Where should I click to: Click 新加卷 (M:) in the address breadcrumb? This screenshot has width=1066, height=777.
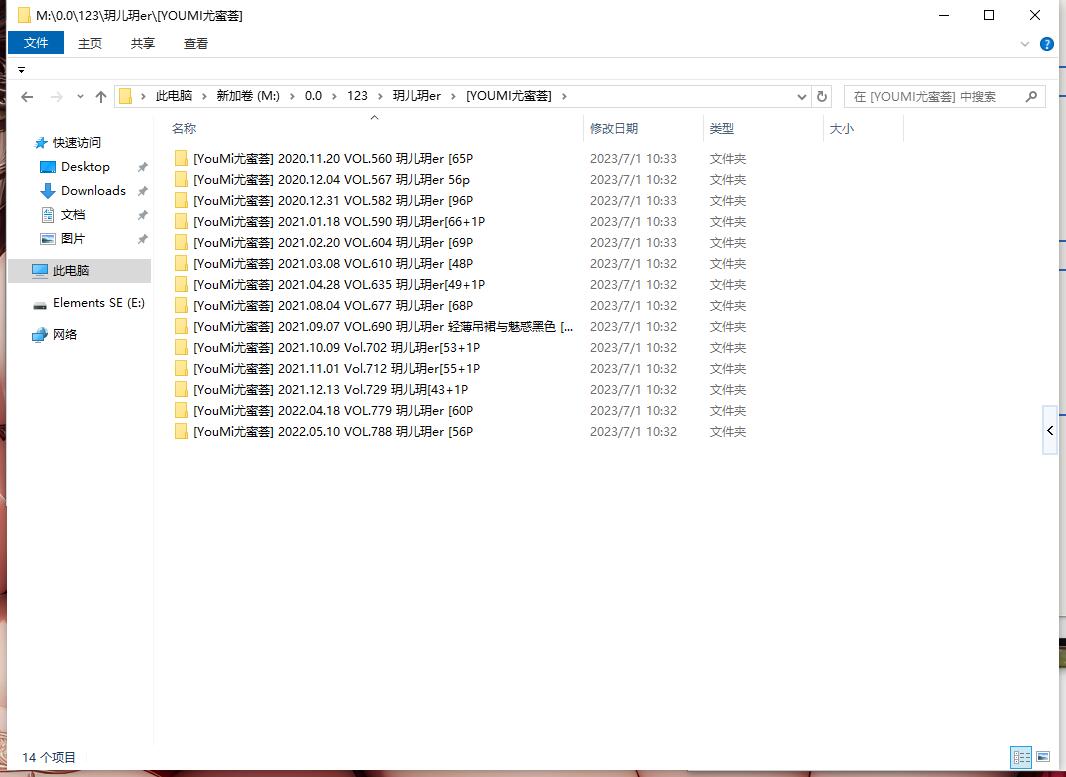(x=248, y=96)
